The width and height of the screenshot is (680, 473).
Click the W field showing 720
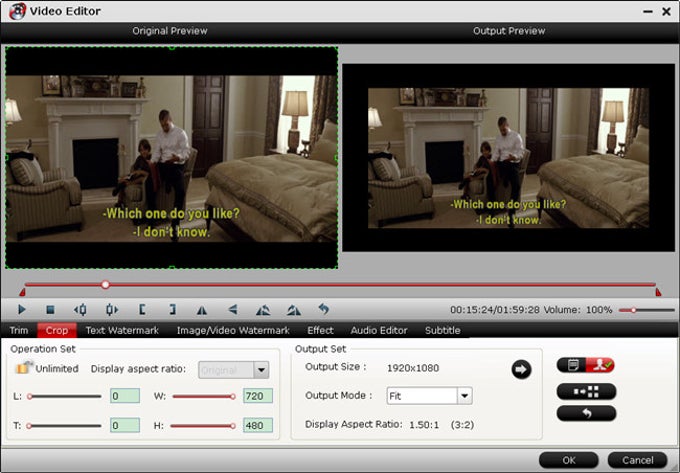click(258, 396)
